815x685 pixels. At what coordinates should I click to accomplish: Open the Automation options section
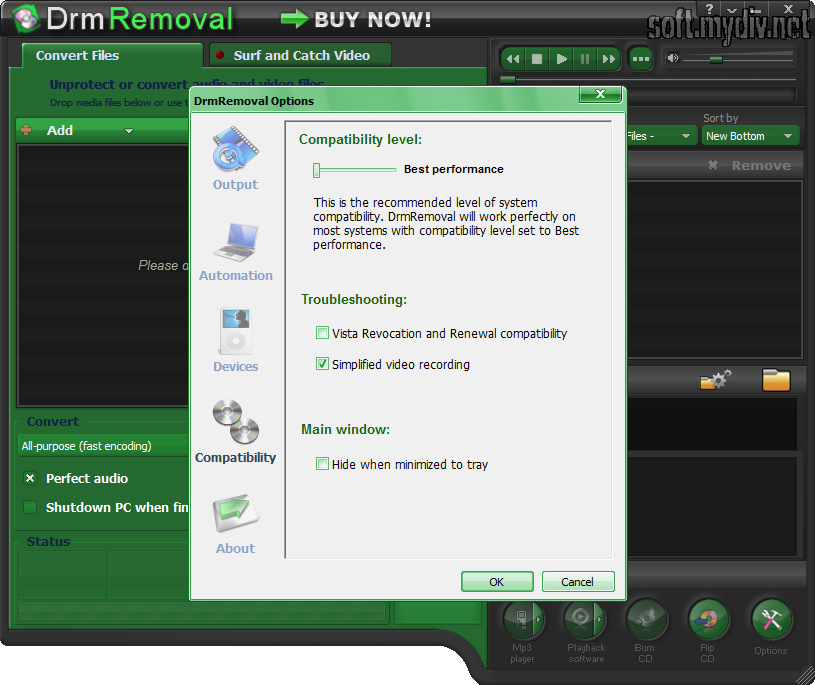pyautogui.click(x=235, y=253)
